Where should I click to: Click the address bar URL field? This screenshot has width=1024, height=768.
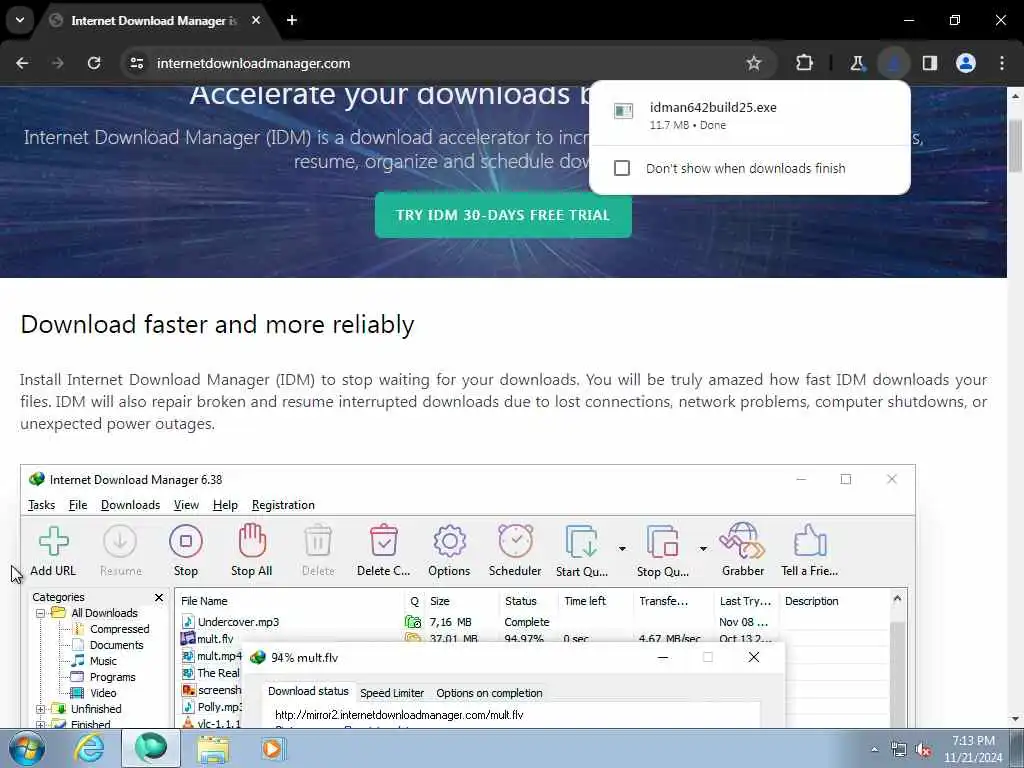tap(253, 63)
